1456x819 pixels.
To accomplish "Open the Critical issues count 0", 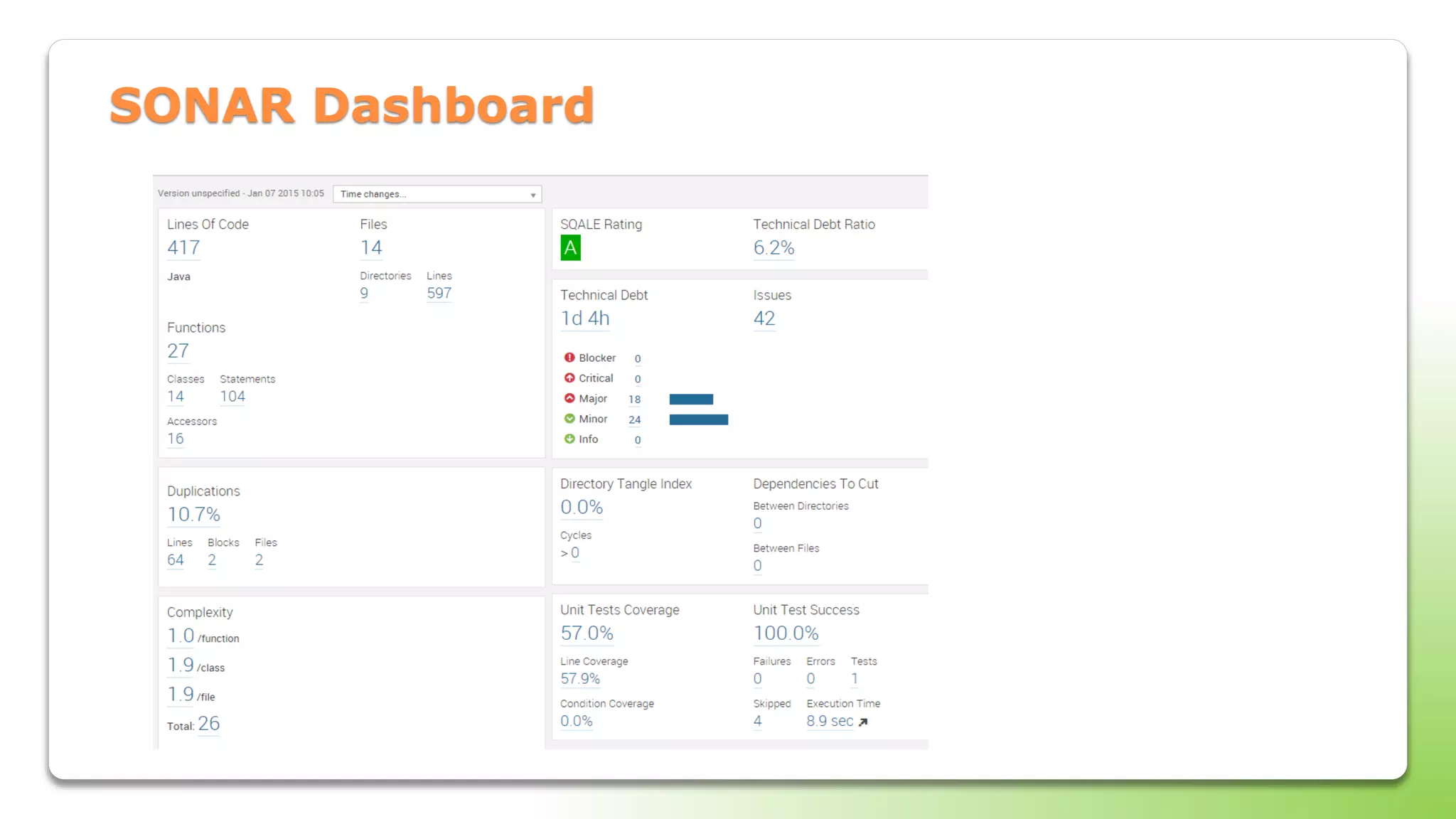I will click(x=638, y=380).
